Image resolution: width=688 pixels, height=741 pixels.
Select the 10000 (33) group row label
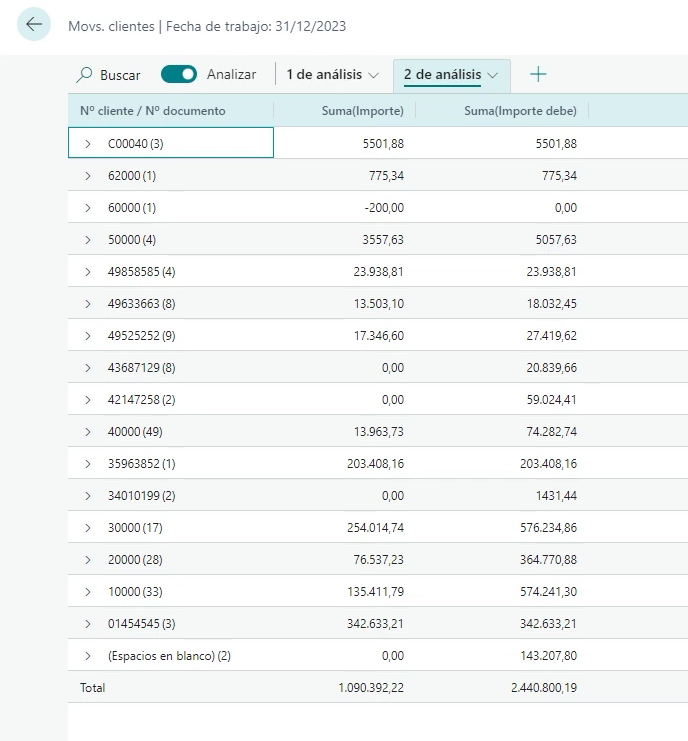[x=140, y=592]
